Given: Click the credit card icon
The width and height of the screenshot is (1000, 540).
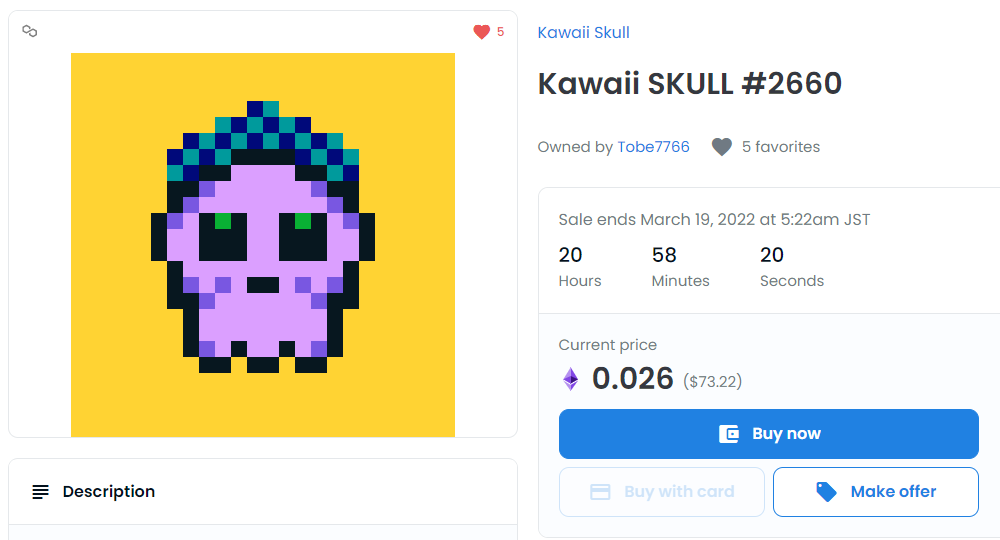Looking at the screenshot, I should (600, 492).
